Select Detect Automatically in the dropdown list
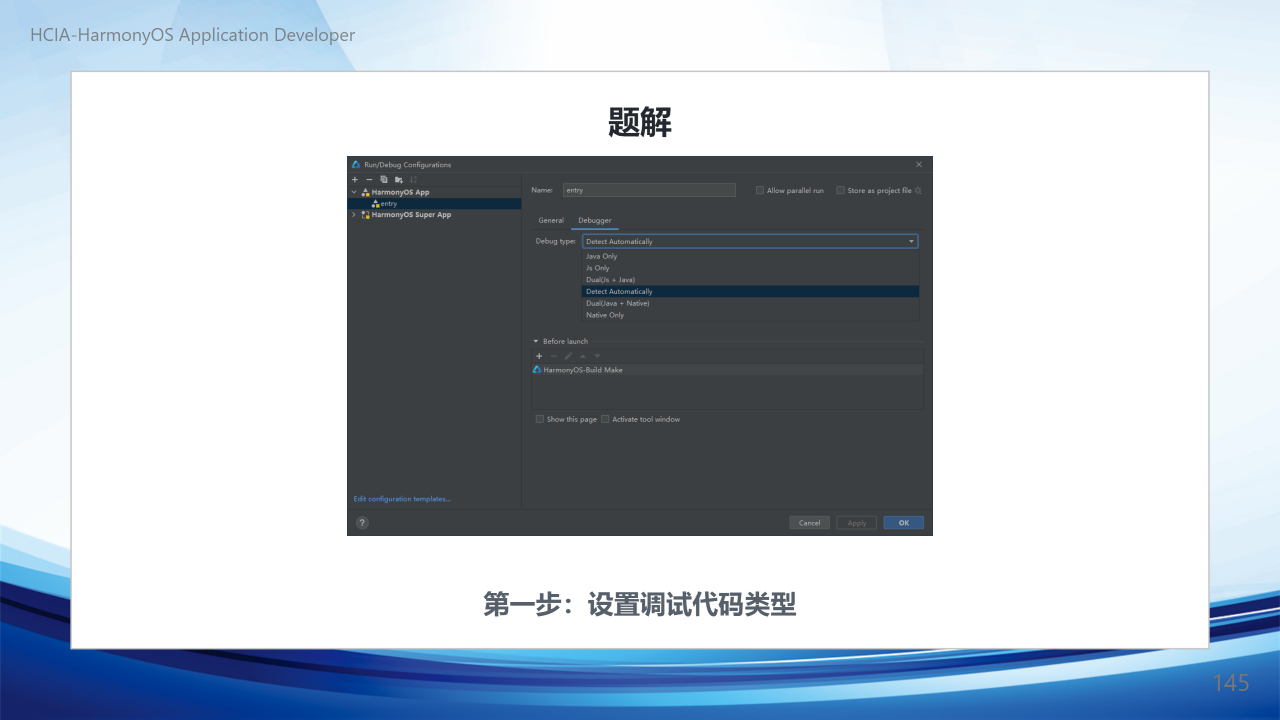This screenshot has height=720, width=1280. (751, 291)
